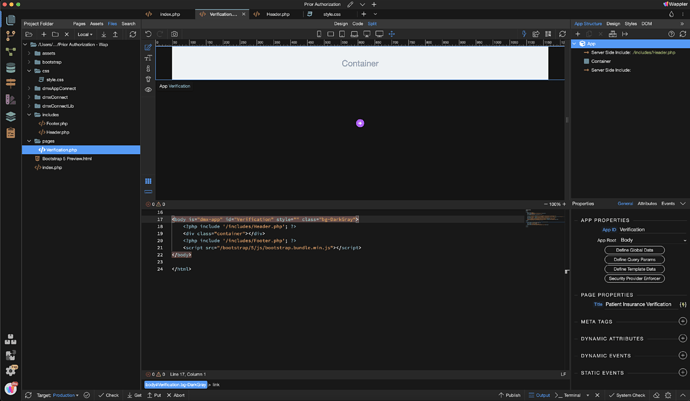The image size is (690, 401).
Task: Click the purple add circle on canvas
Action: point(360,123)
